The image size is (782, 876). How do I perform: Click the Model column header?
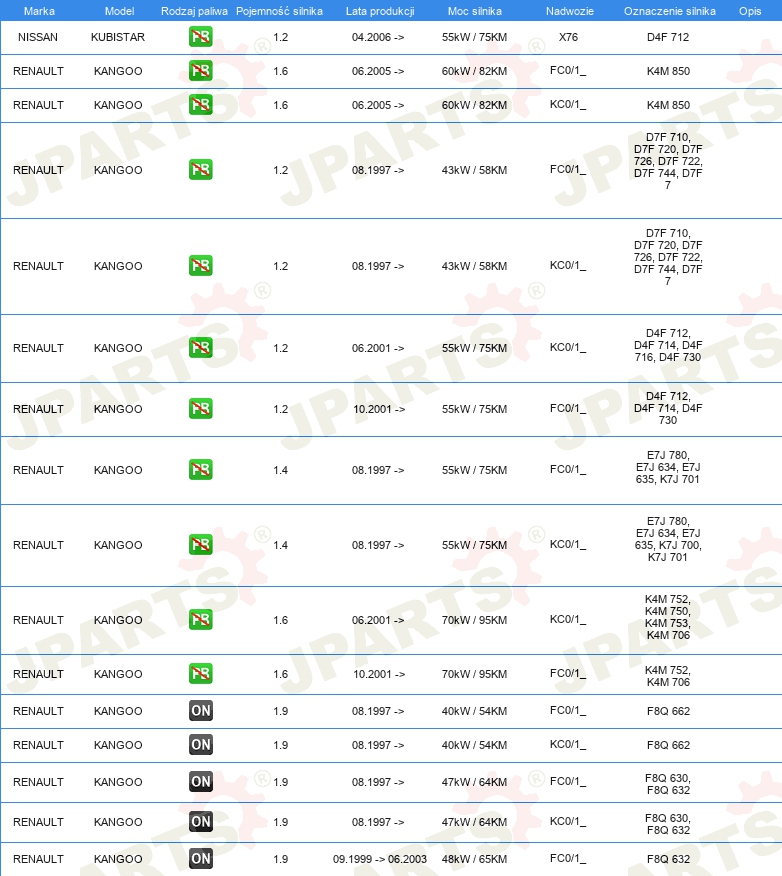coord(120,11)
